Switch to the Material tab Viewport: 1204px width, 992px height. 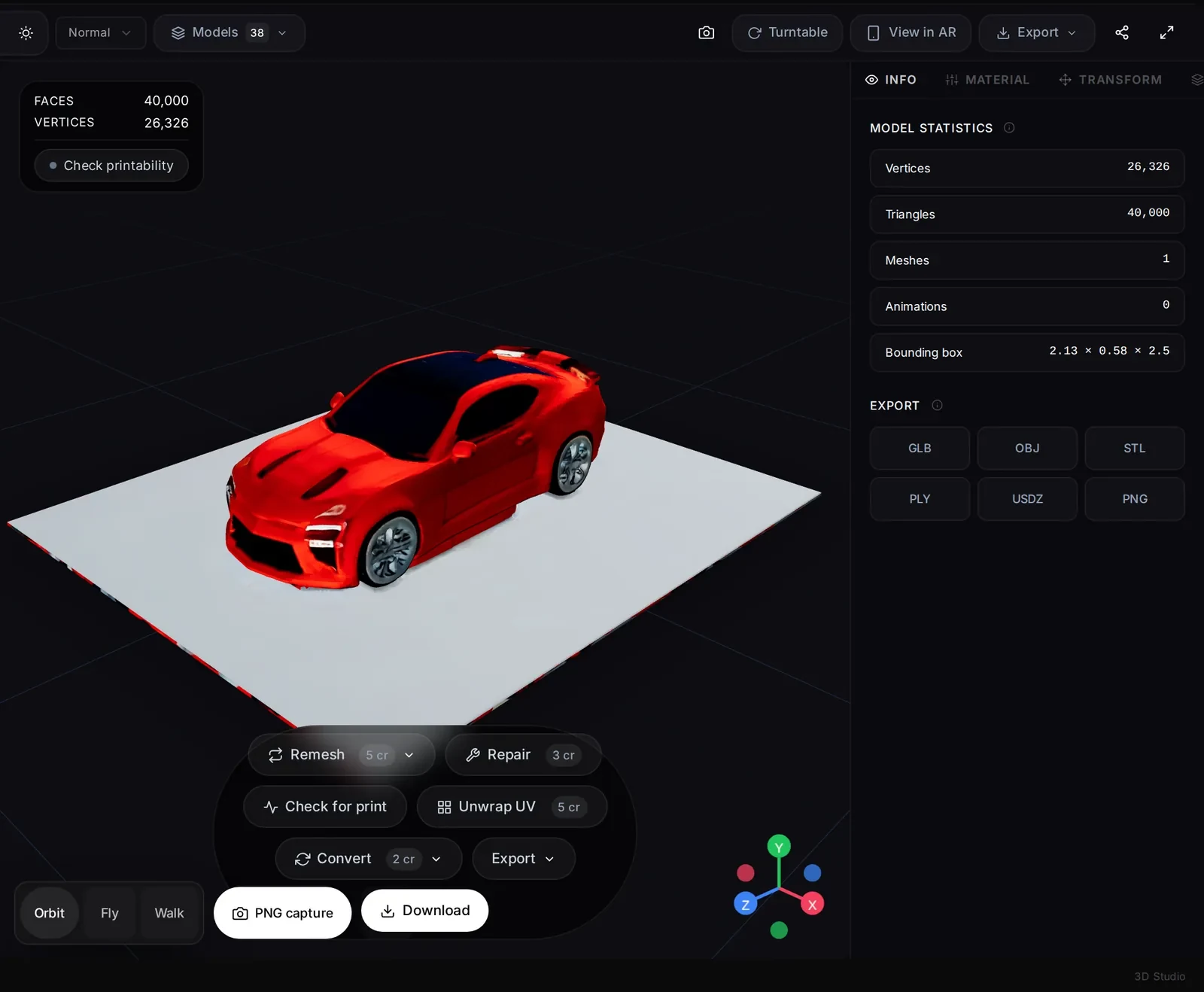tap(987, 80)
